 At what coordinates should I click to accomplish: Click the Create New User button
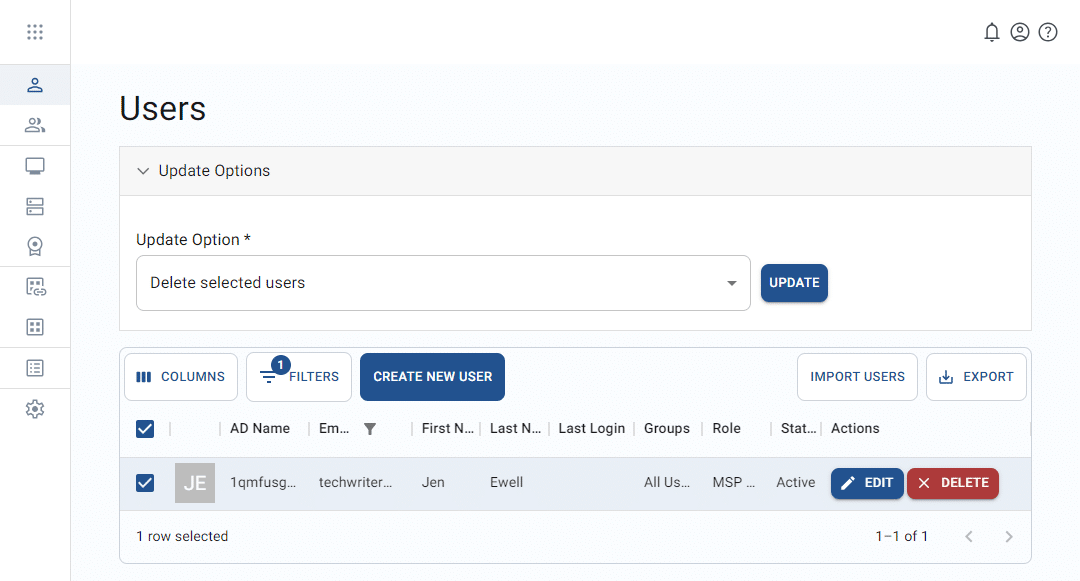[432, 377]
